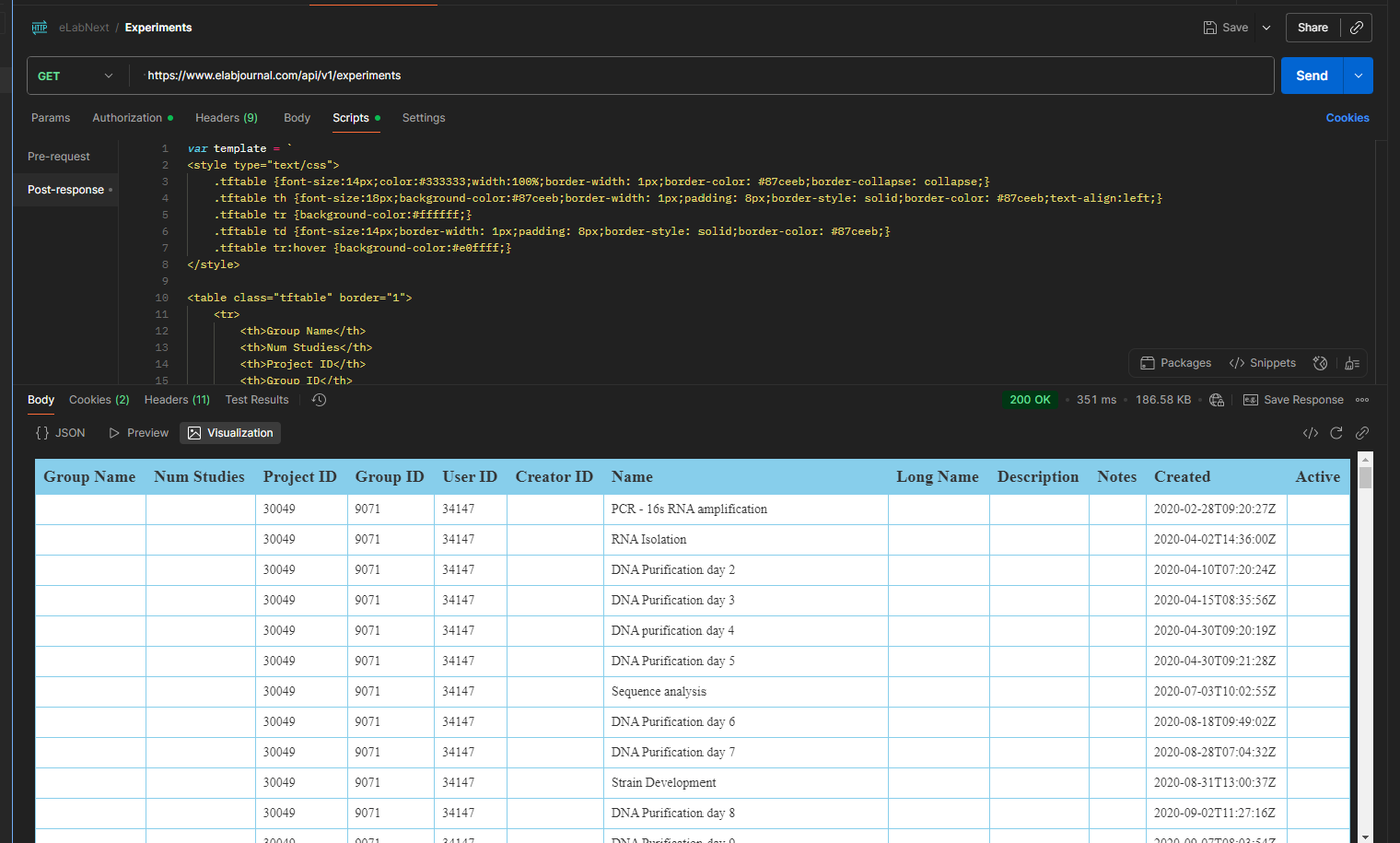Click the visualization scrollbar up arrow
This screenshot has height=843, width=1400.
[1366, 459]
